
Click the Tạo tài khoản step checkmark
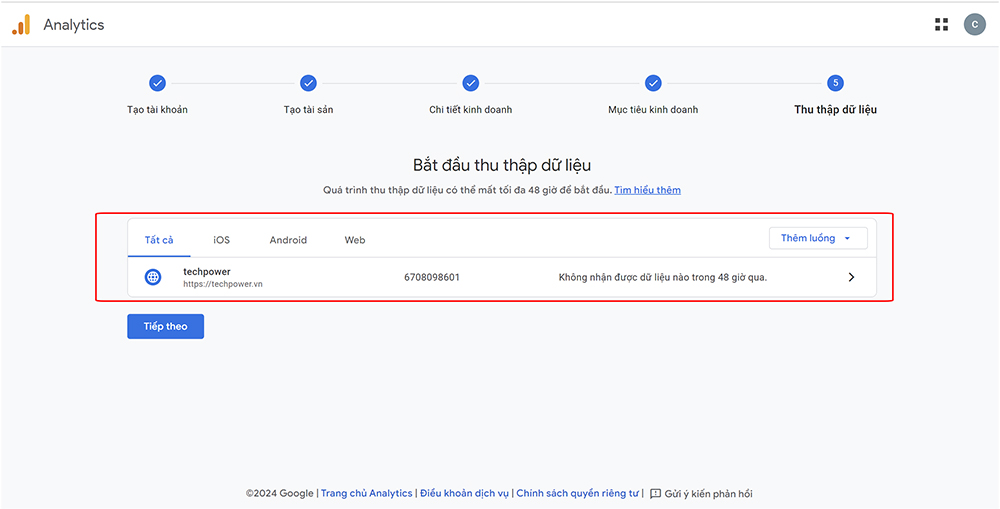coord(157,83)
